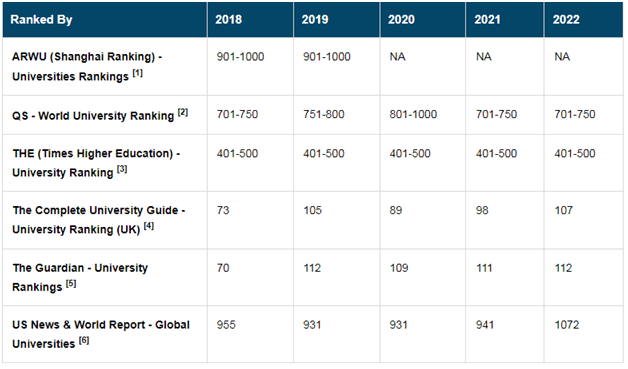The image size is (628, 369).
Task: Click the 2022 US News value 1072
Action: click(x=567, y=325)
